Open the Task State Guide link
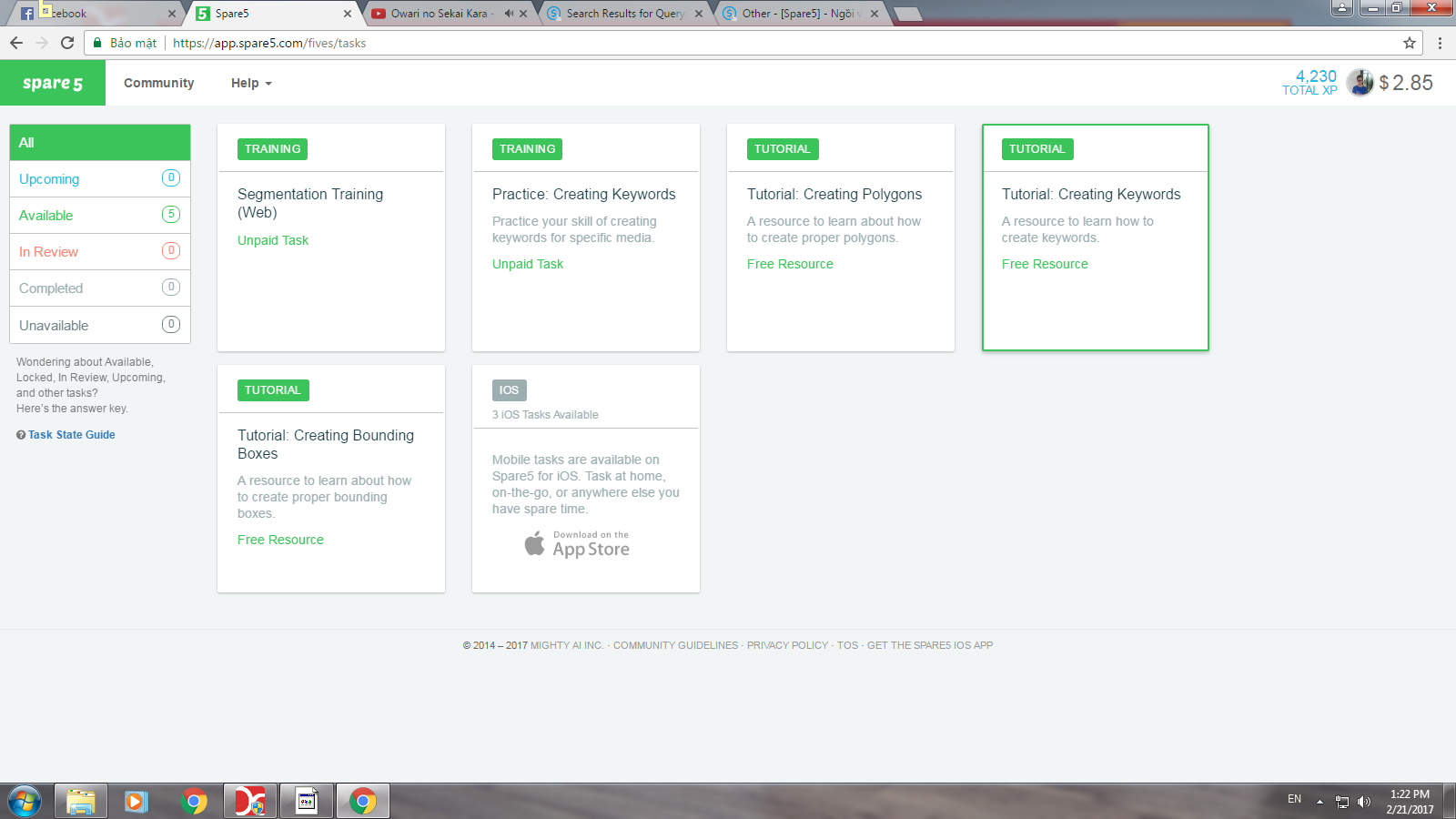The width and height of the screenshot is (1456, 819). tap(72, 435)
